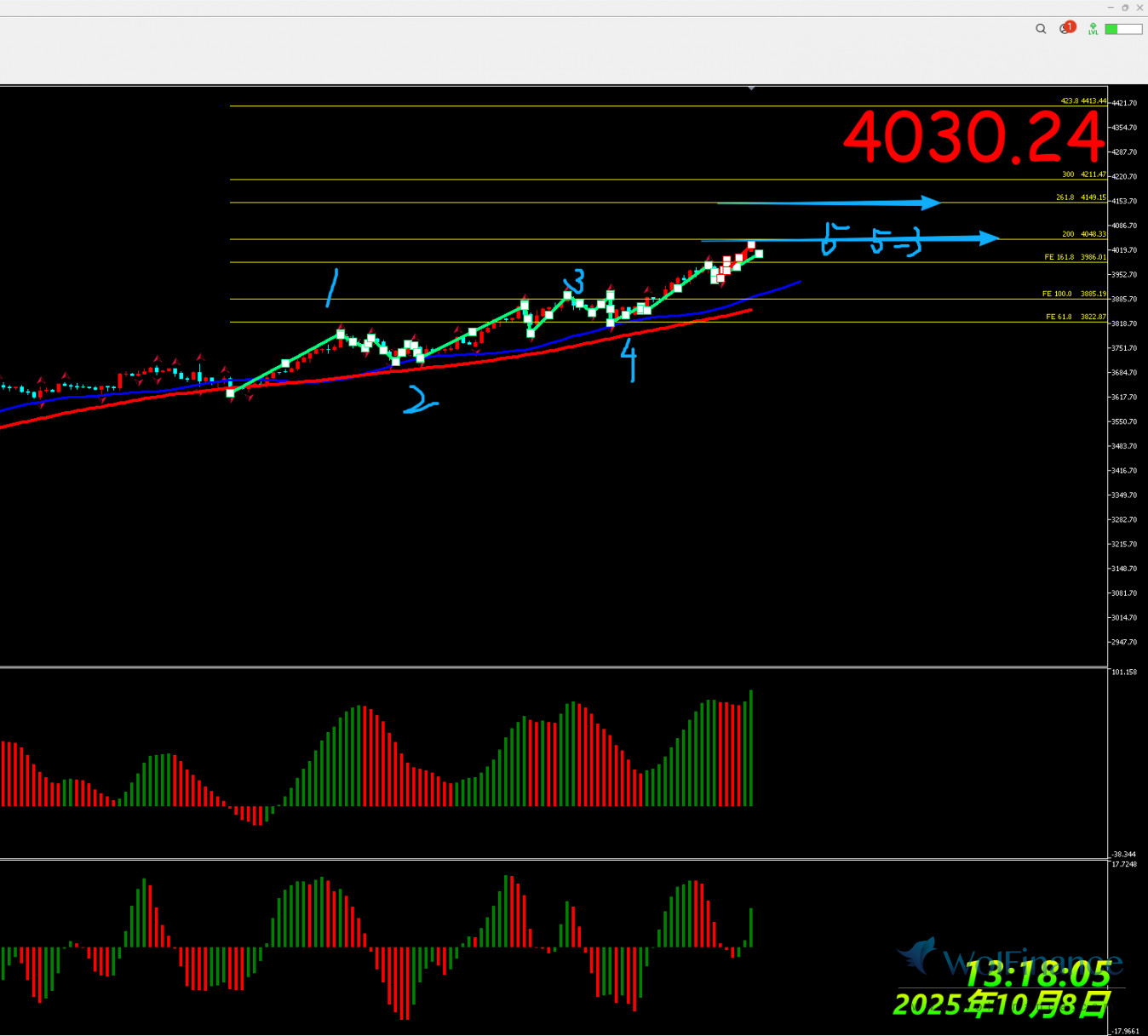Screen dimensions: 1148x1036
Task: Select the FE 161.8 label at 3986.01
Action: point(1075,257)
